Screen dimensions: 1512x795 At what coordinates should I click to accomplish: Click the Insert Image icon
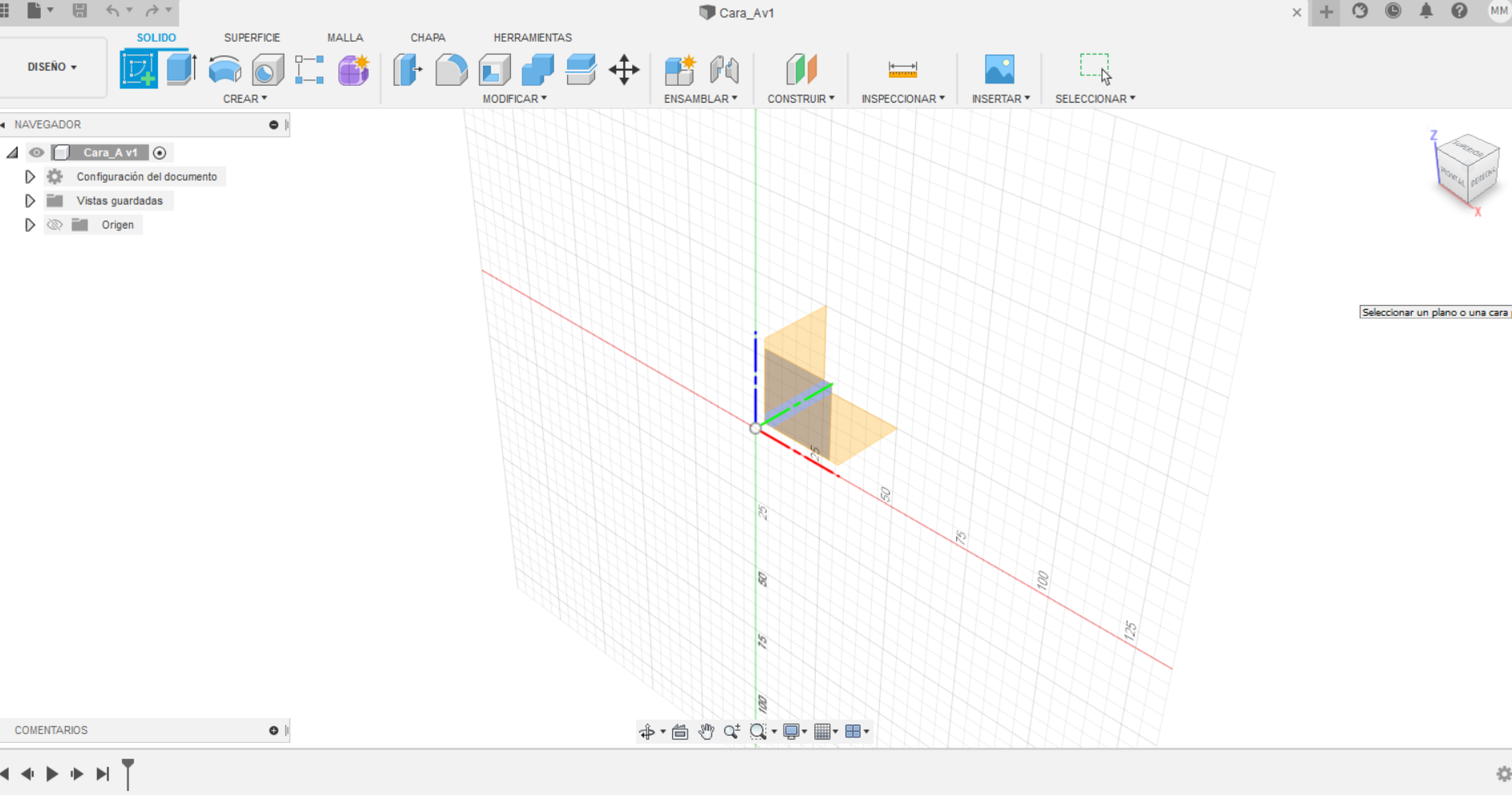click(x=999, y=70)
